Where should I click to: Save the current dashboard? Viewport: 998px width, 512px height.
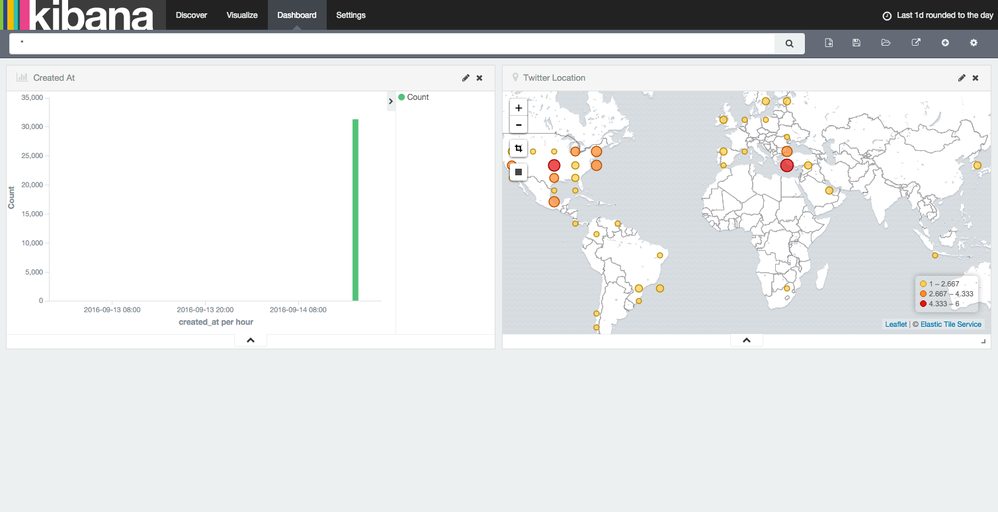pos(856,43)
